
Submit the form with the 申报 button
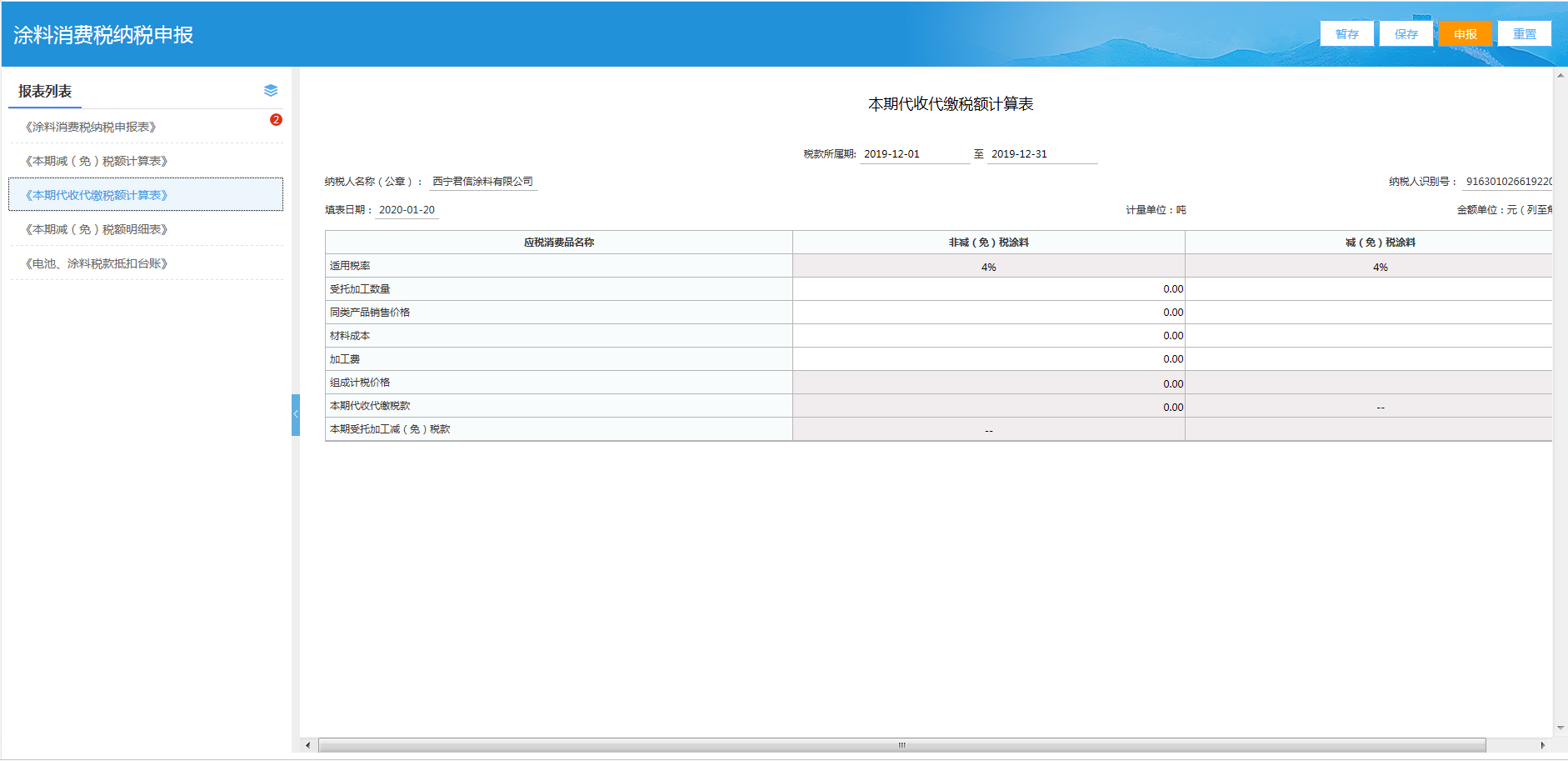click(x=1465, y=34)
